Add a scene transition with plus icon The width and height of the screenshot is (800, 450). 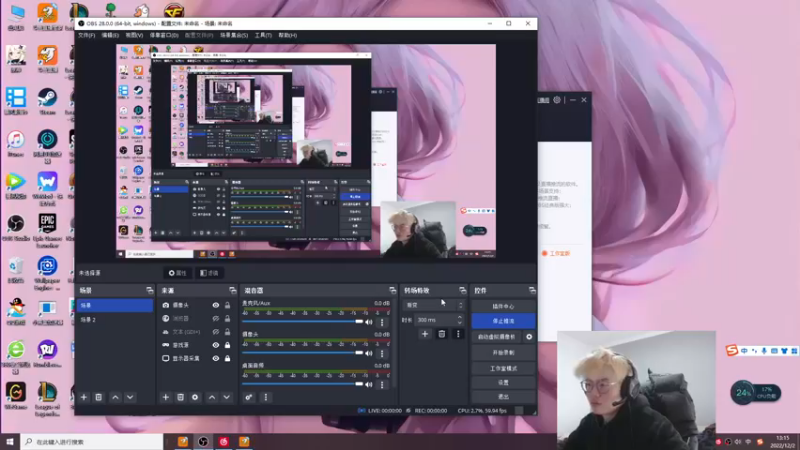(424, 334)
